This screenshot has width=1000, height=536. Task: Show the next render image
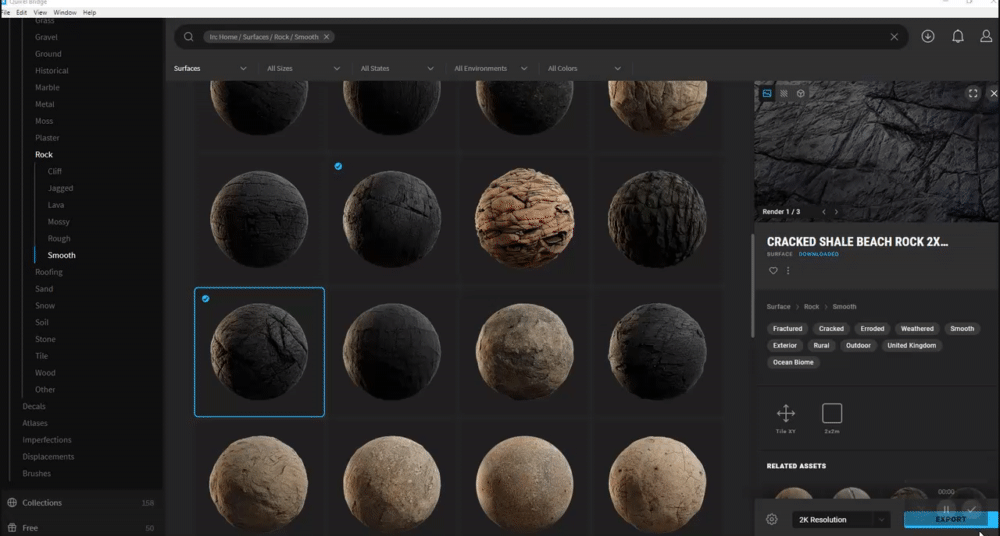point(836,212)
